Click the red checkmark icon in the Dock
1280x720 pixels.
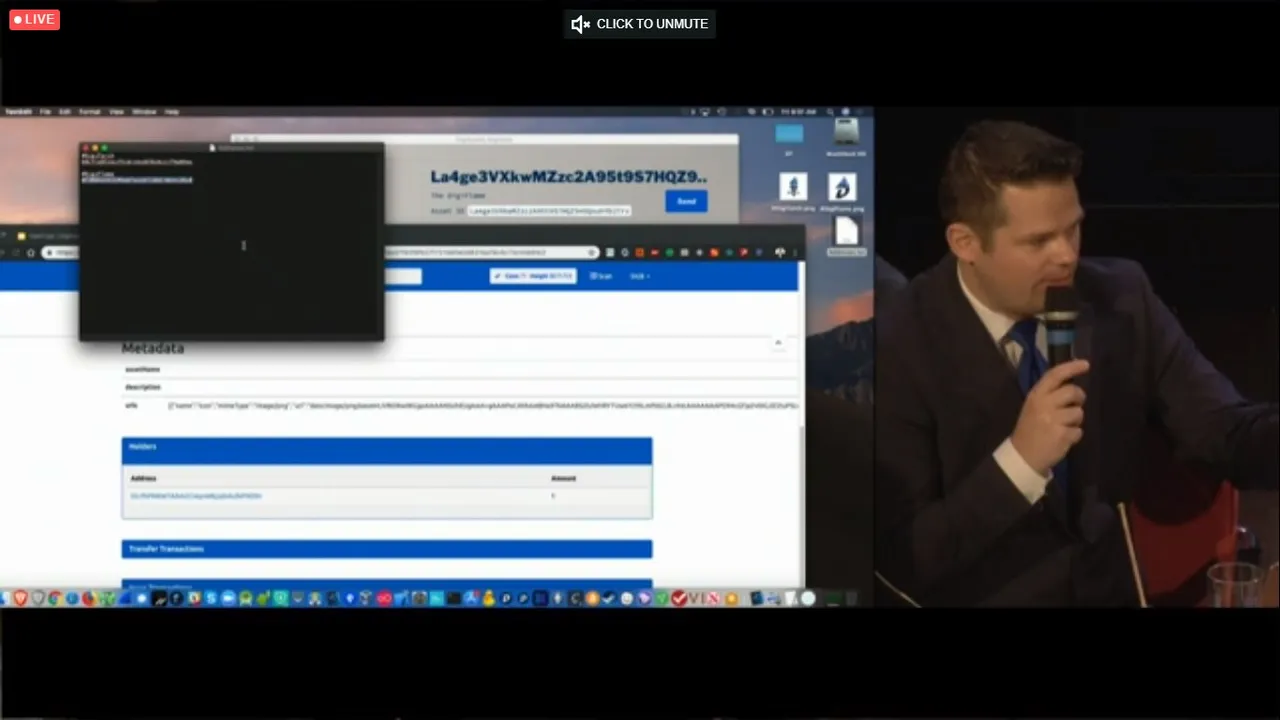click(x=680, y=598)
